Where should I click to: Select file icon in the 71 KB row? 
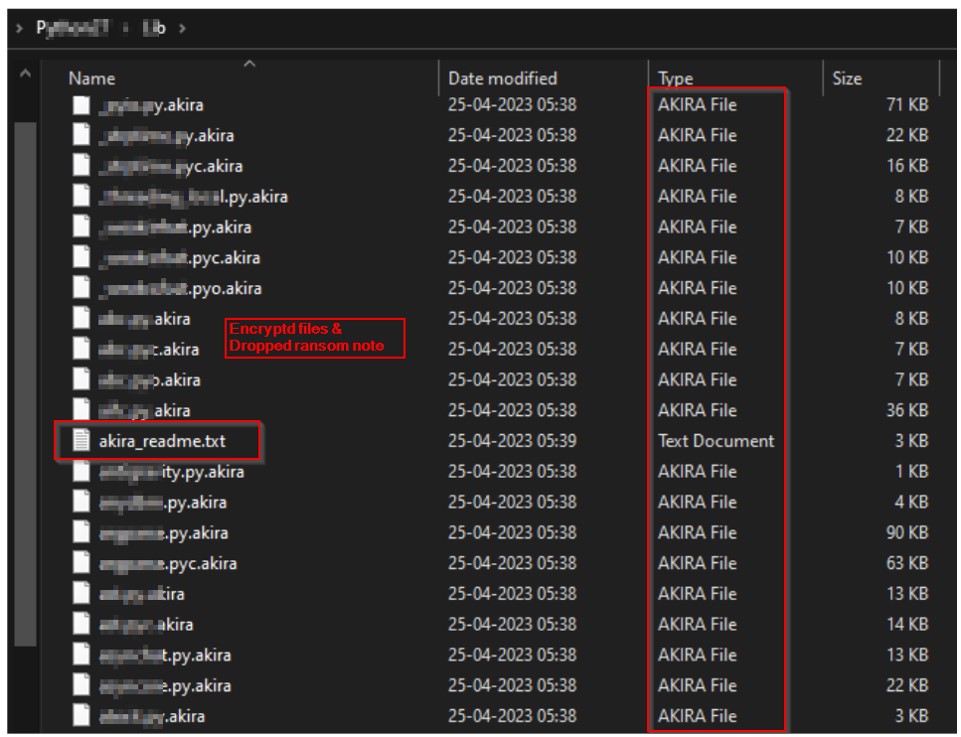pyautogui.click(x=82, y=105)
